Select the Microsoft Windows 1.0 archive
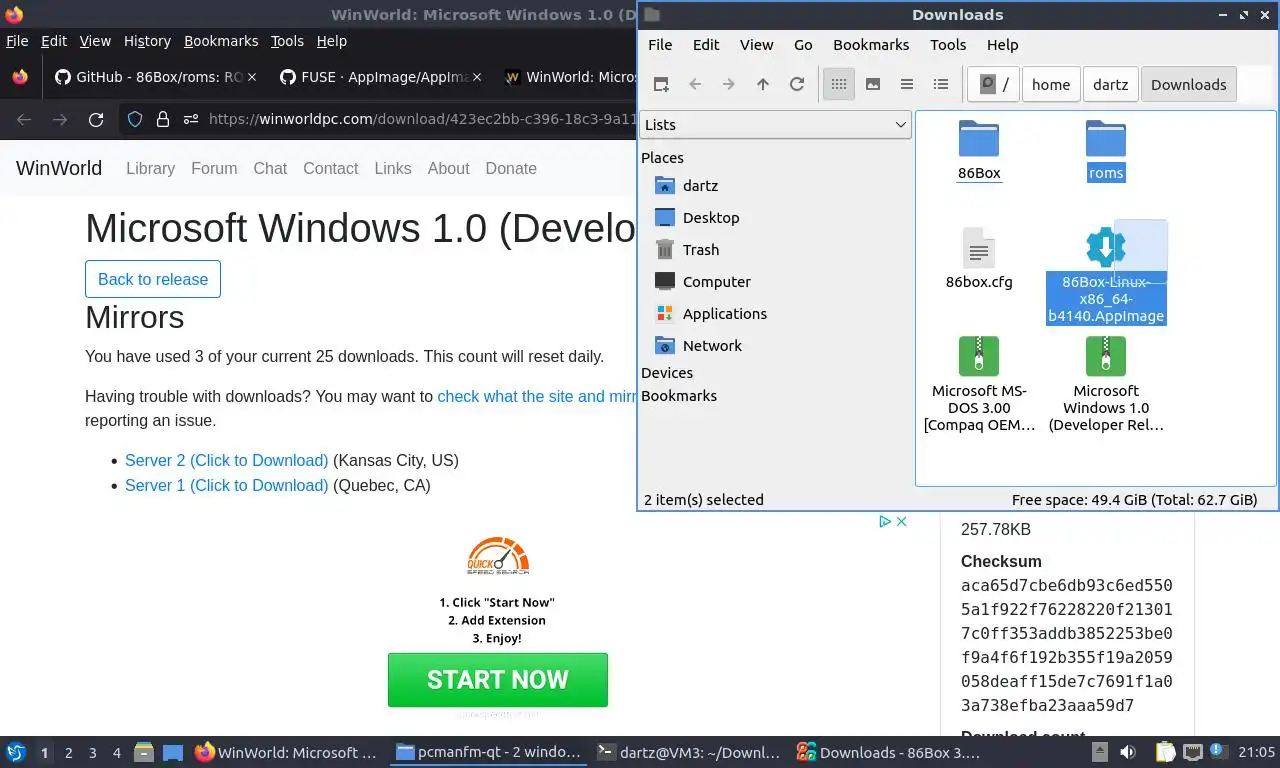The height and width of the screenshot is (768, 1280). [1106, 384]
